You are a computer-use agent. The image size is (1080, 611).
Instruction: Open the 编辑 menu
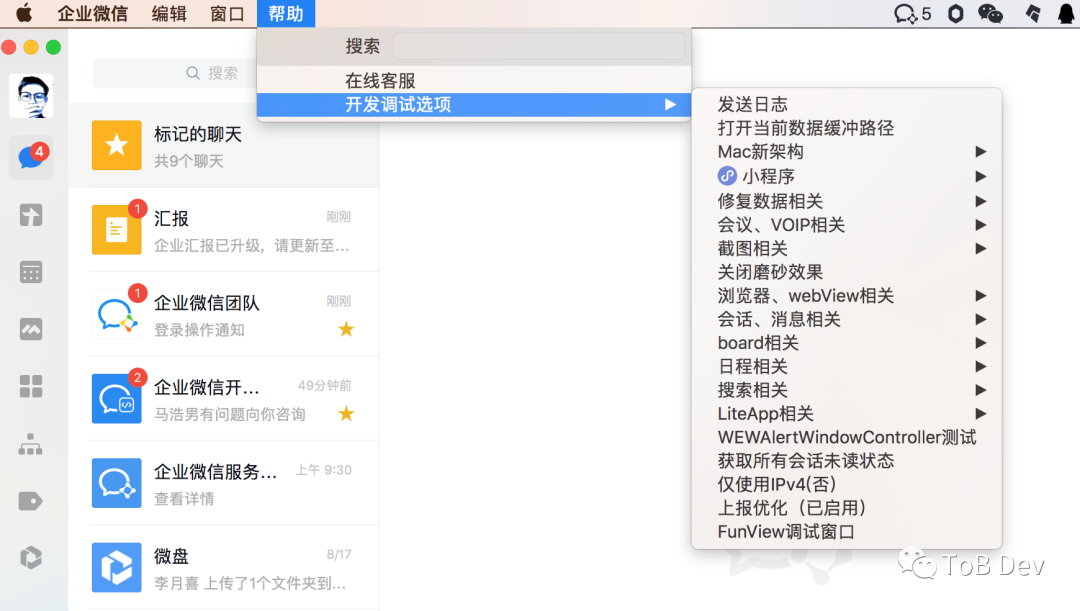click(x=169, y=13)
